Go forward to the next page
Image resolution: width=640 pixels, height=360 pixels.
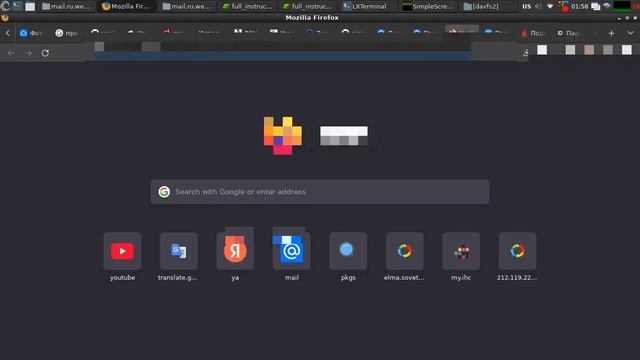(28, 53)
